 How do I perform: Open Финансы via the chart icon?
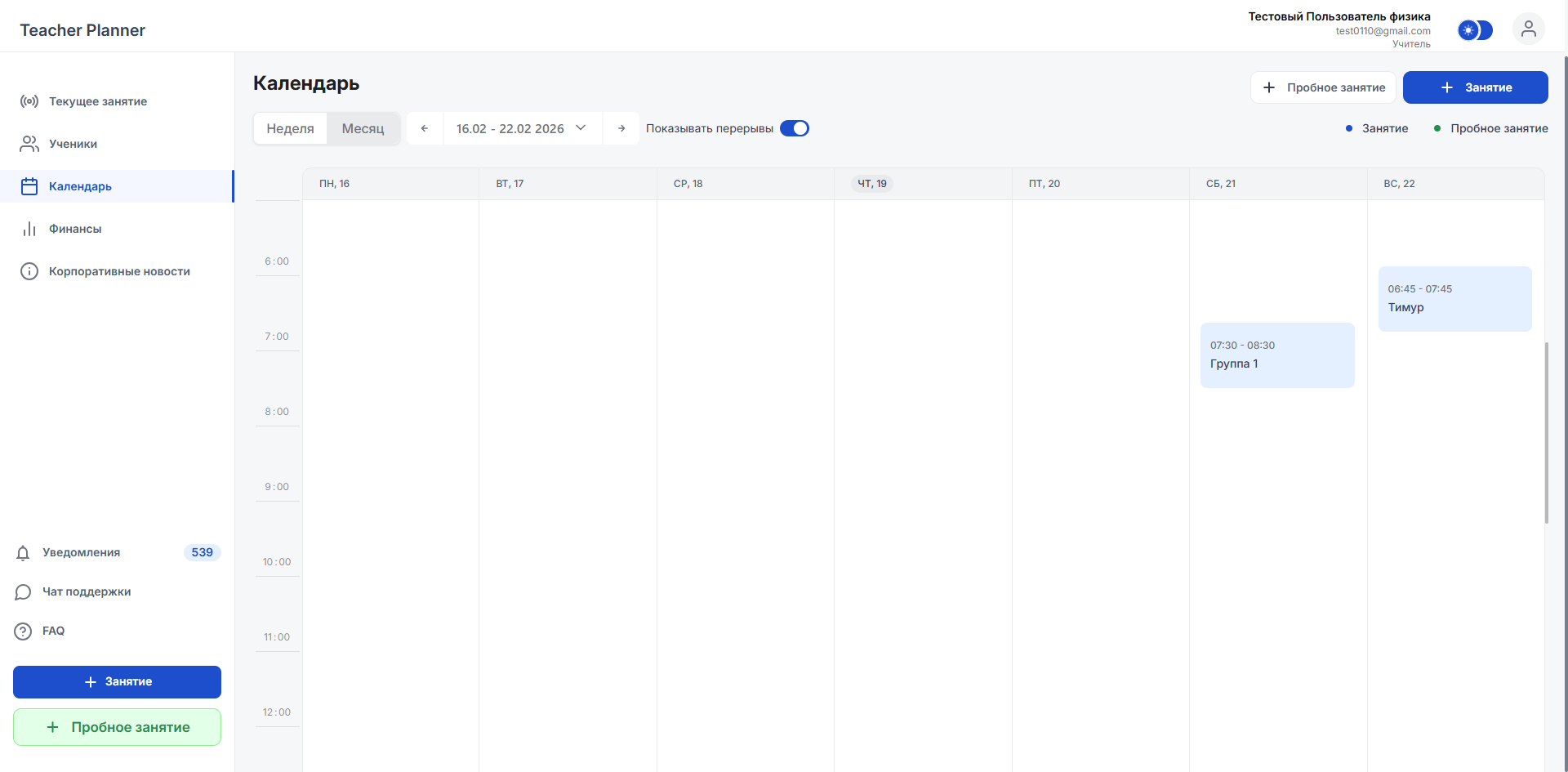[29, 229]
